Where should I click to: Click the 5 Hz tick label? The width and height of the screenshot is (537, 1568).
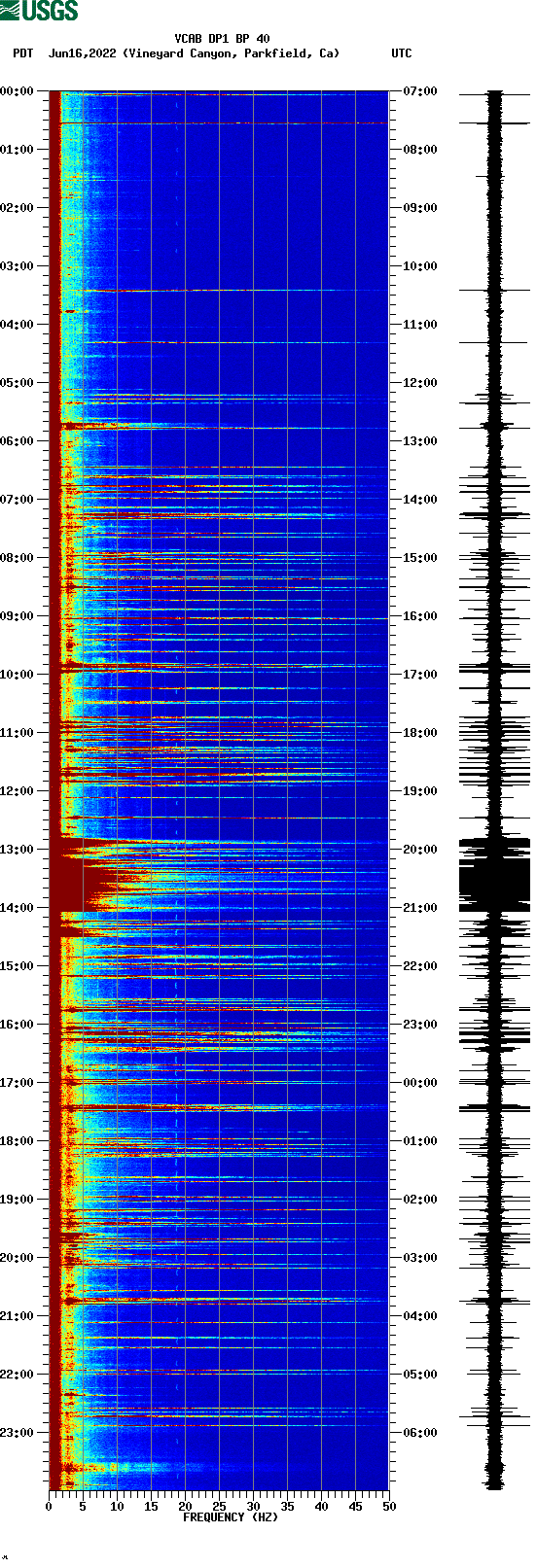83,1507
